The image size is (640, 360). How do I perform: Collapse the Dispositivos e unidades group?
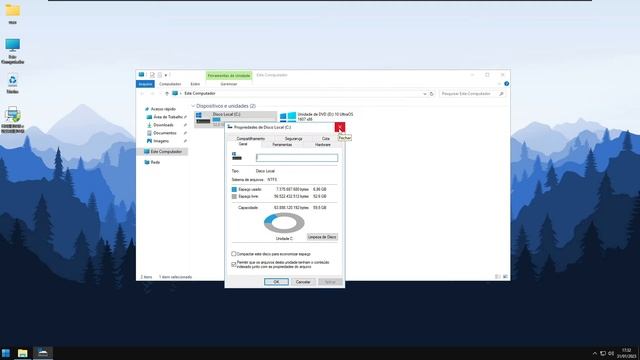[193, 106]
